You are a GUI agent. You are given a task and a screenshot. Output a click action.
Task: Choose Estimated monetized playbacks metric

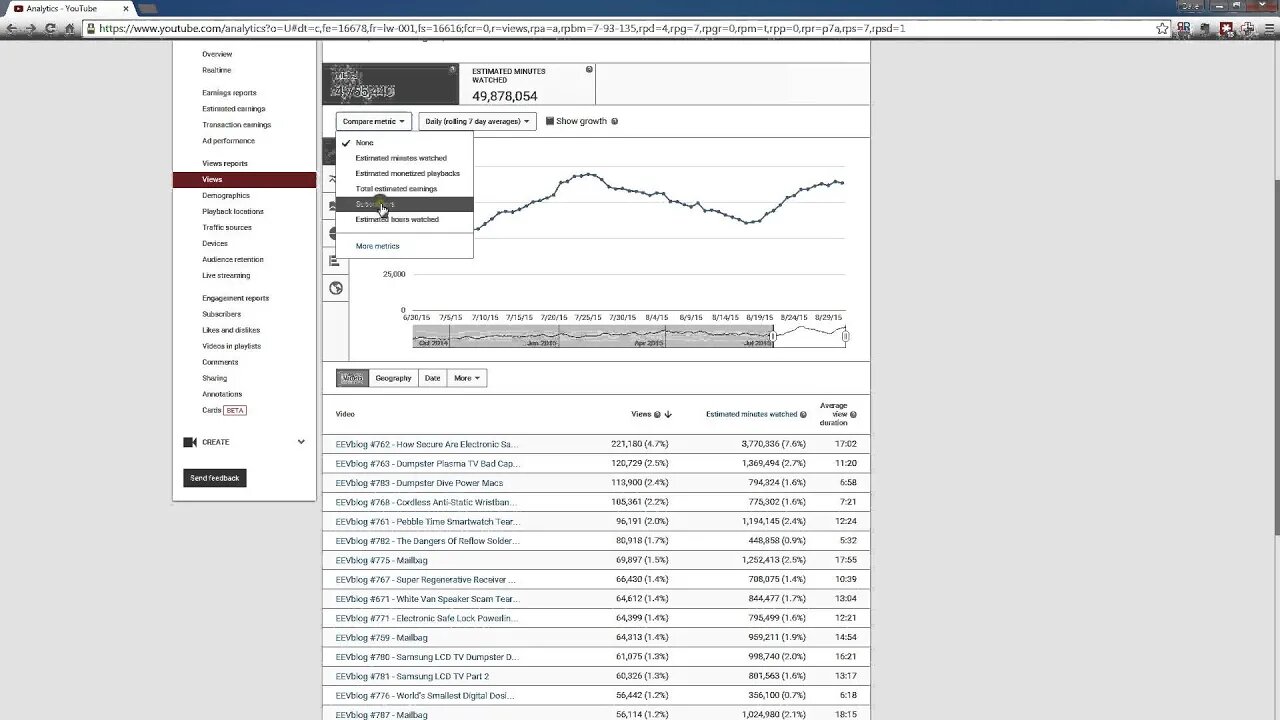coord(404,173)
